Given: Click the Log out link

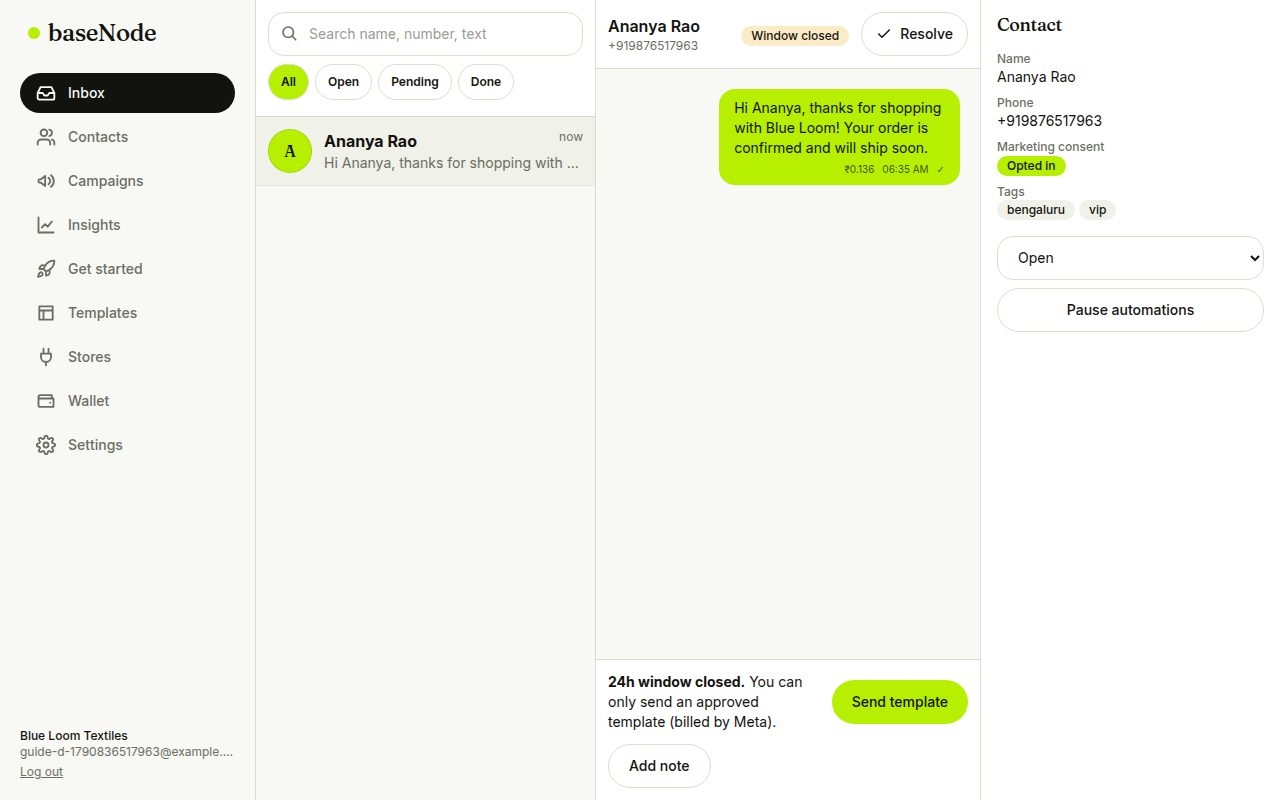Looking at the screenshot, I should pyautogui.click(x=41, y=772).
